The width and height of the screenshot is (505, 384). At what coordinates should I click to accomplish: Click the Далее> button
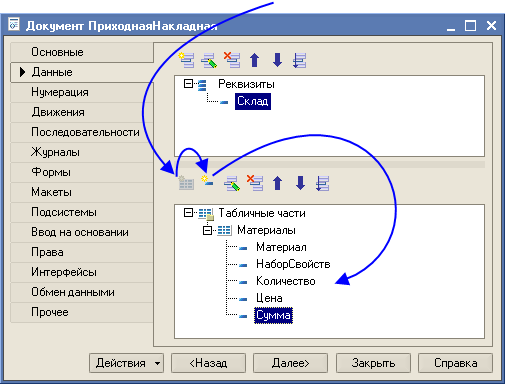(290, 363)
